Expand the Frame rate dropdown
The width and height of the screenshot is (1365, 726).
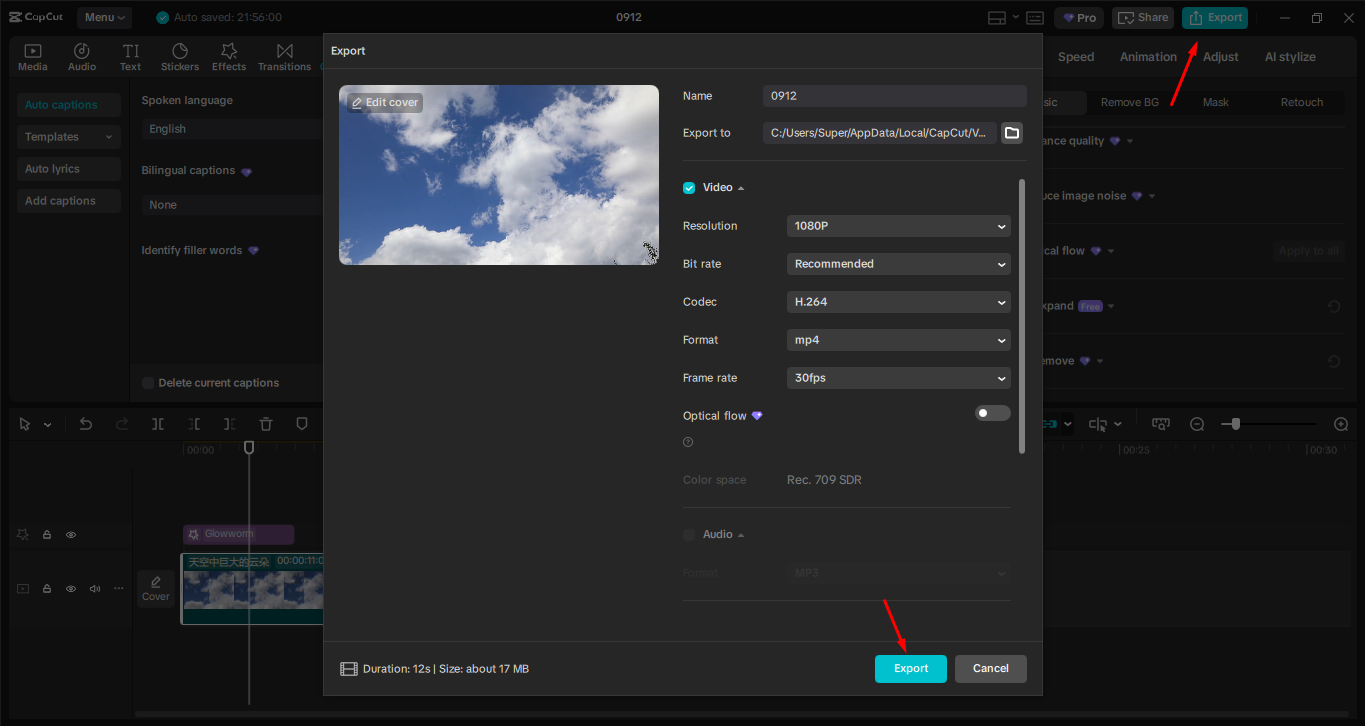coord(897,377)
